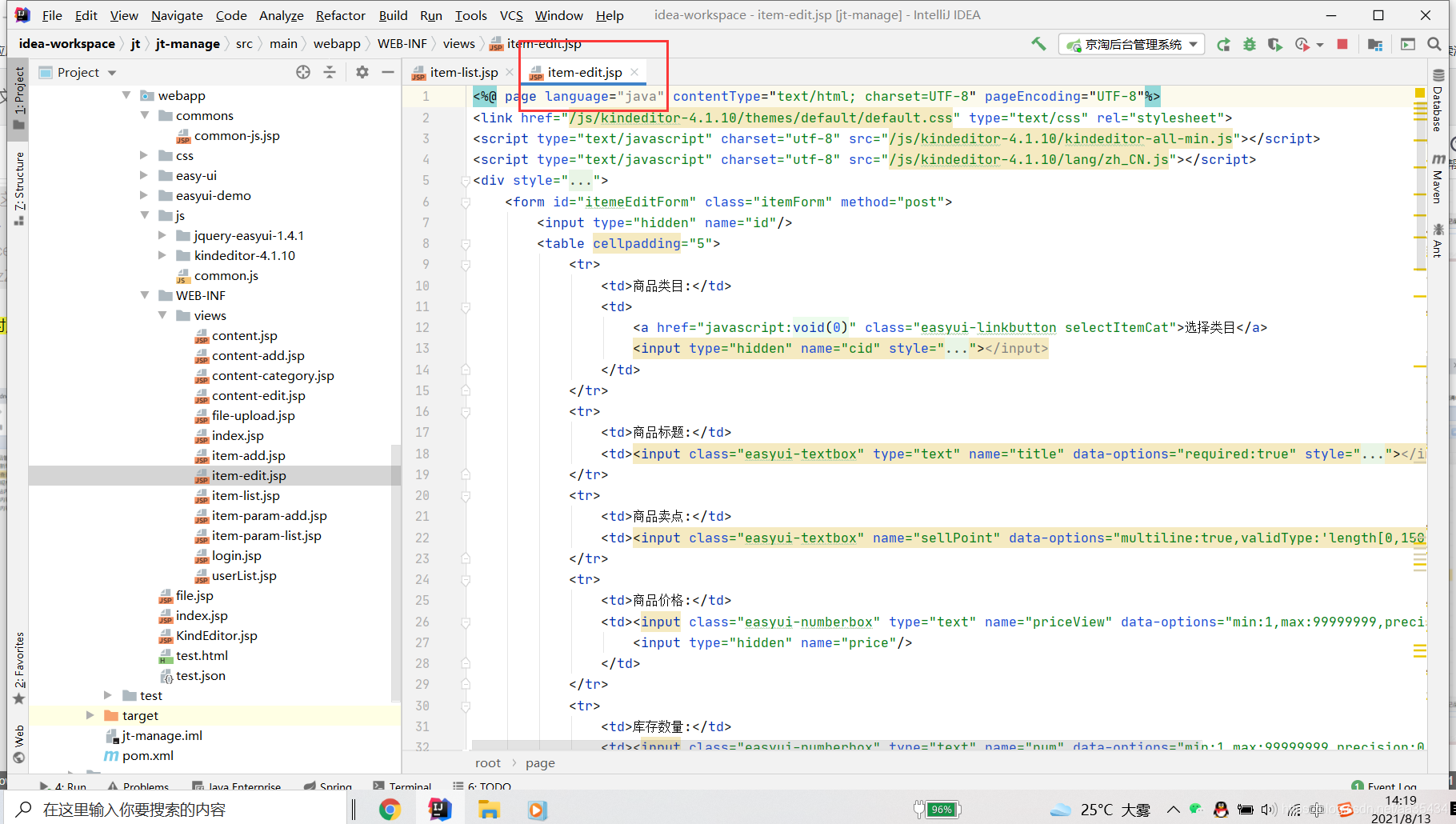The image size is (1456, 824).
Task: Select login.jsp in project tree
Action: 236,555
